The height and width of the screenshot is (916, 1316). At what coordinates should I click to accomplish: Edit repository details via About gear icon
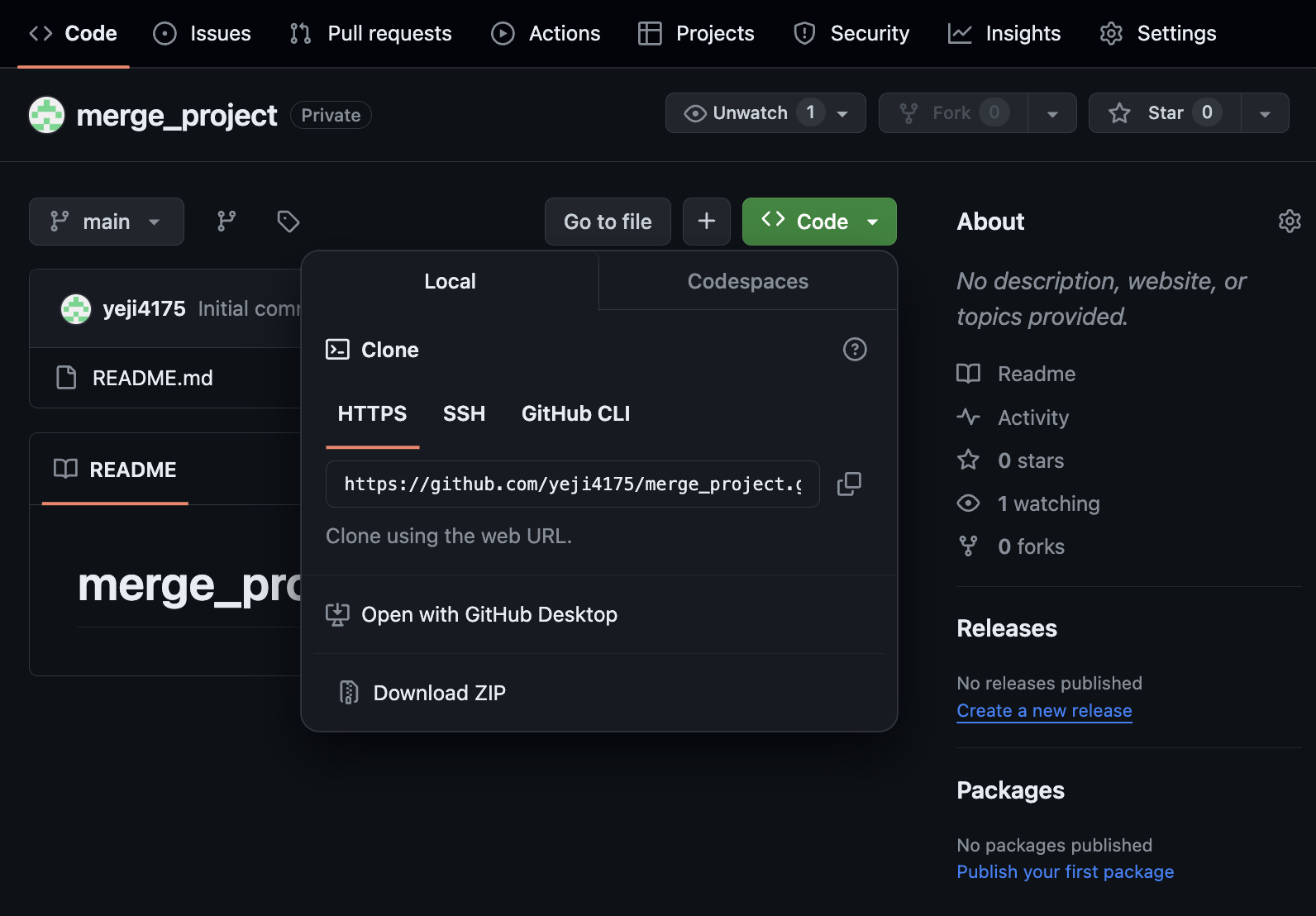coord(1290,221)
